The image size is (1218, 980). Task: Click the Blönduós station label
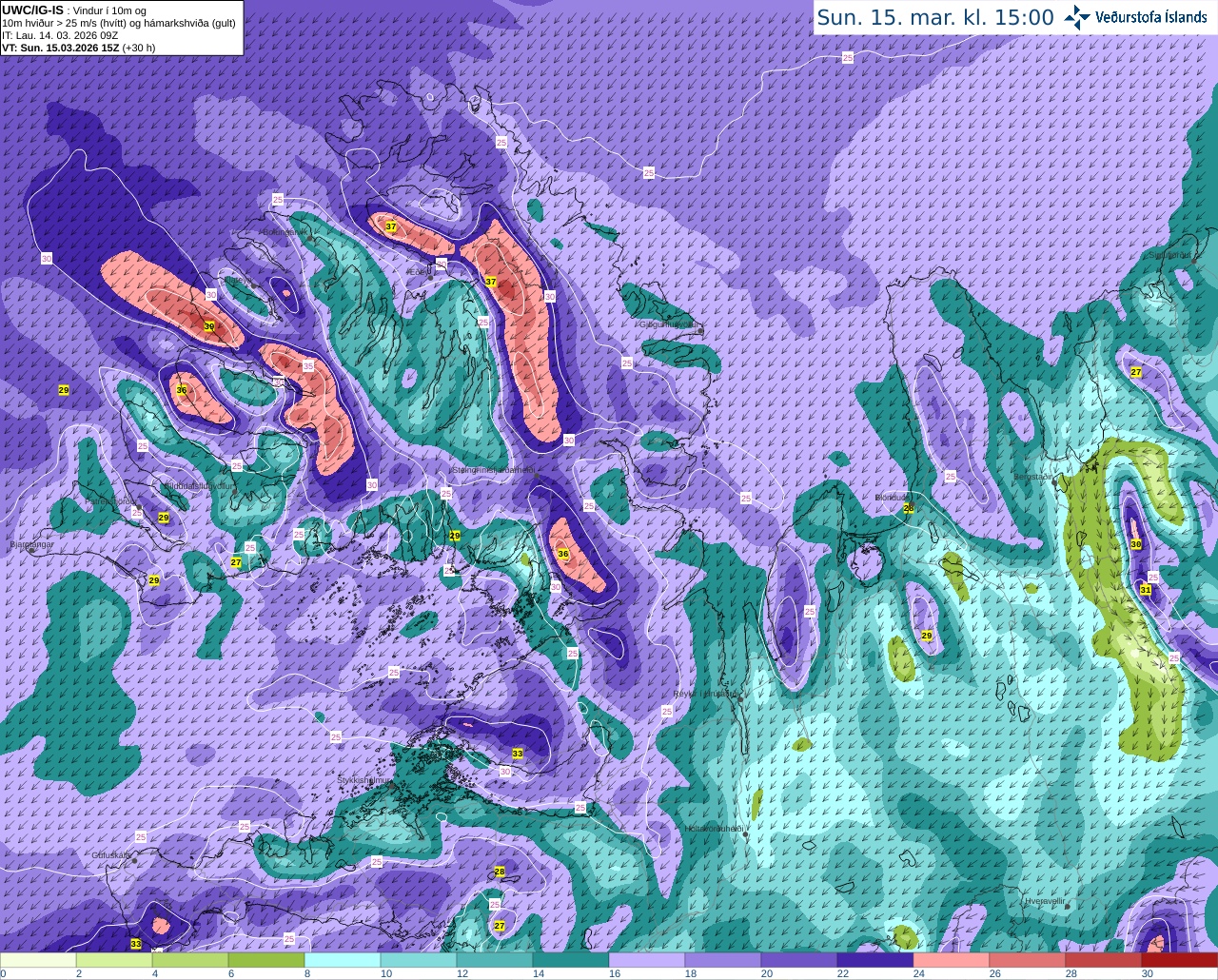892,497
